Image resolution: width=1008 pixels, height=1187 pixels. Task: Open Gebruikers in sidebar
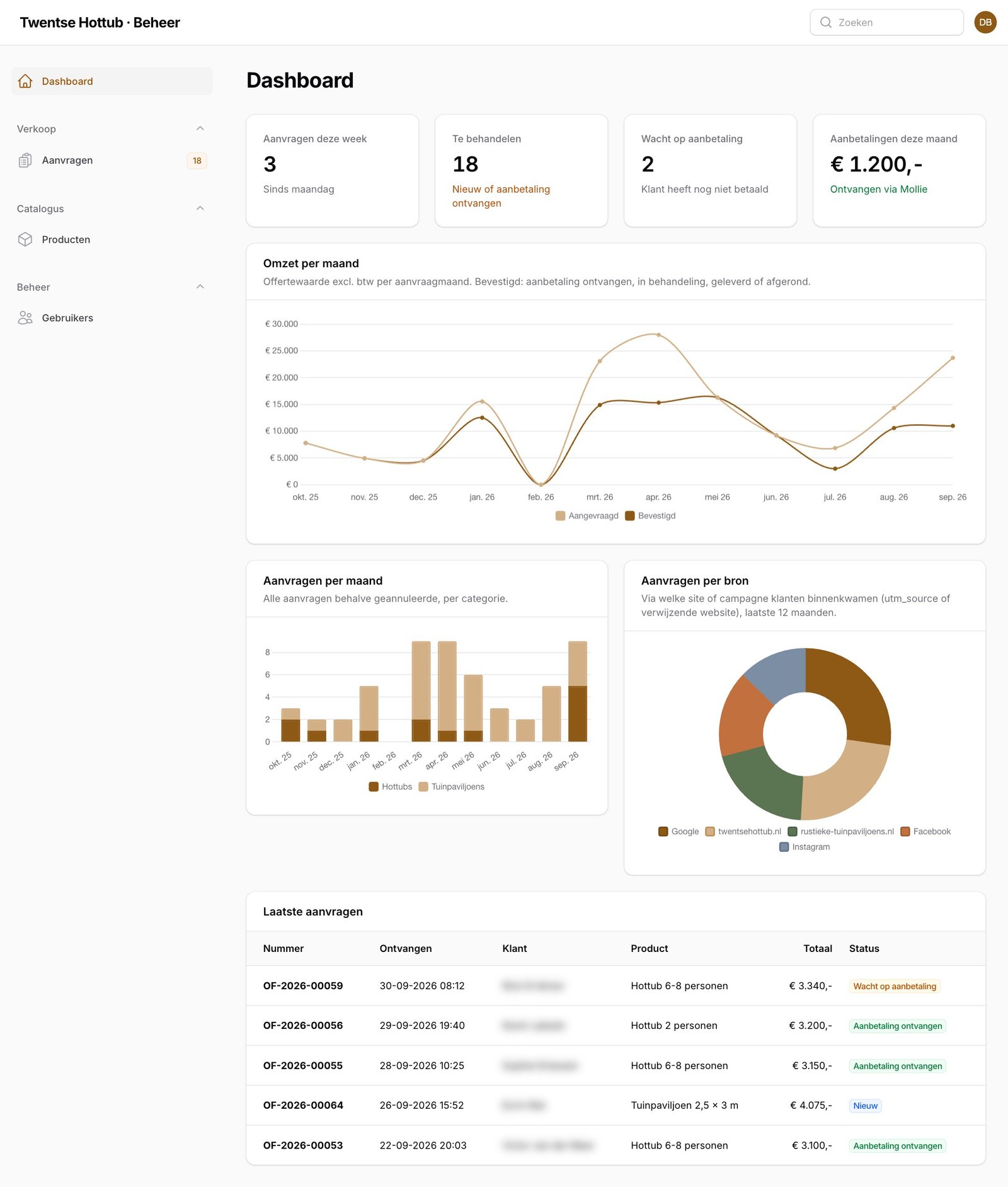point(112,318)
